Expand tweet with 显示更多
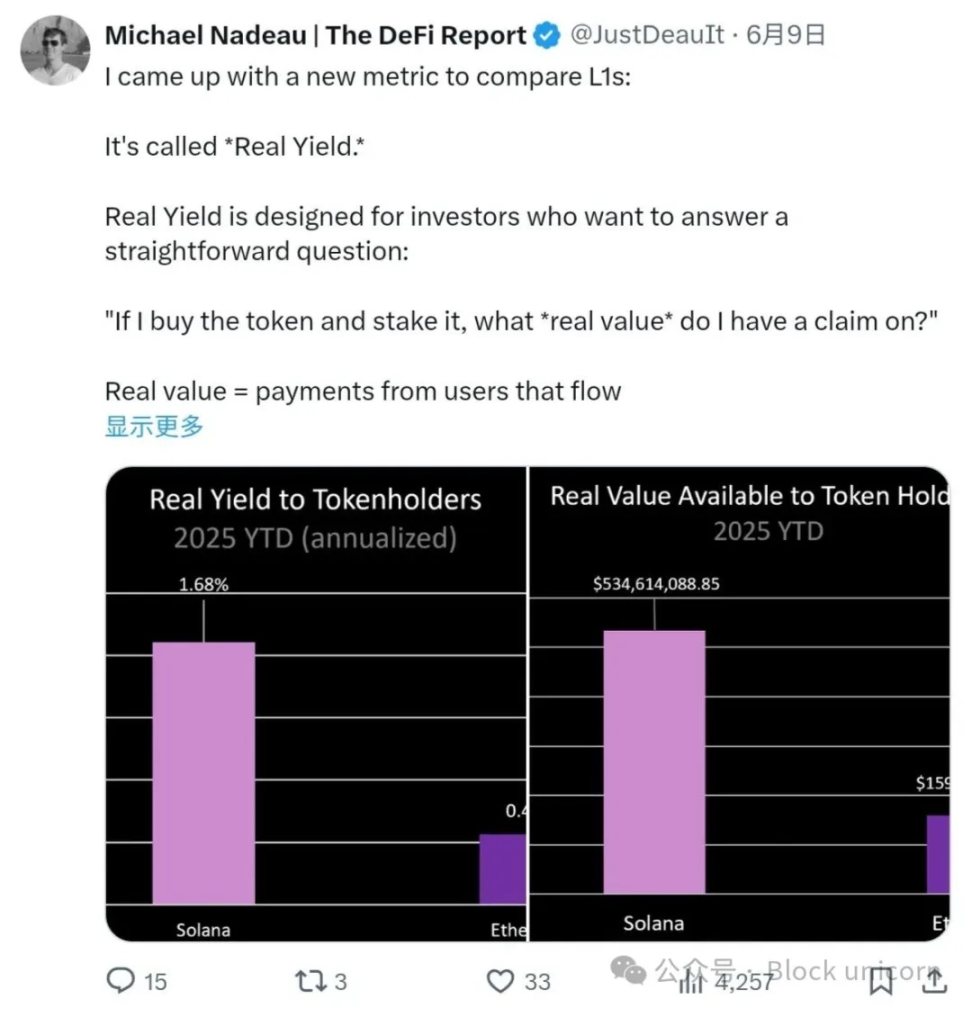Screen dimensions: 972x1009 [x=154, y=426]
